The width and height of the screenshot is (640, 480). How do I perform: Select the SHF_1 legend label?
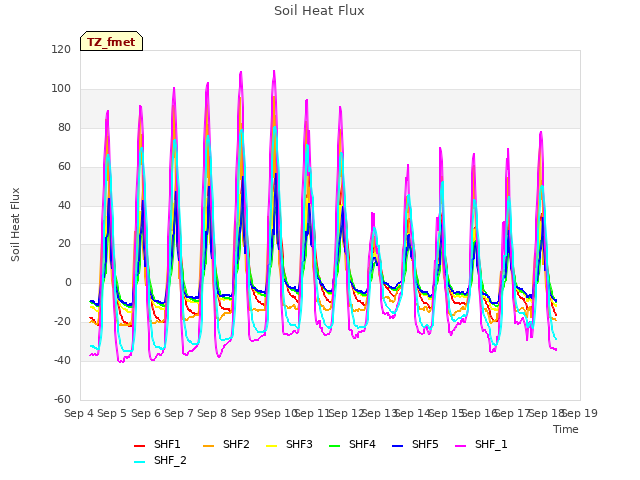(x=491, y=444)
